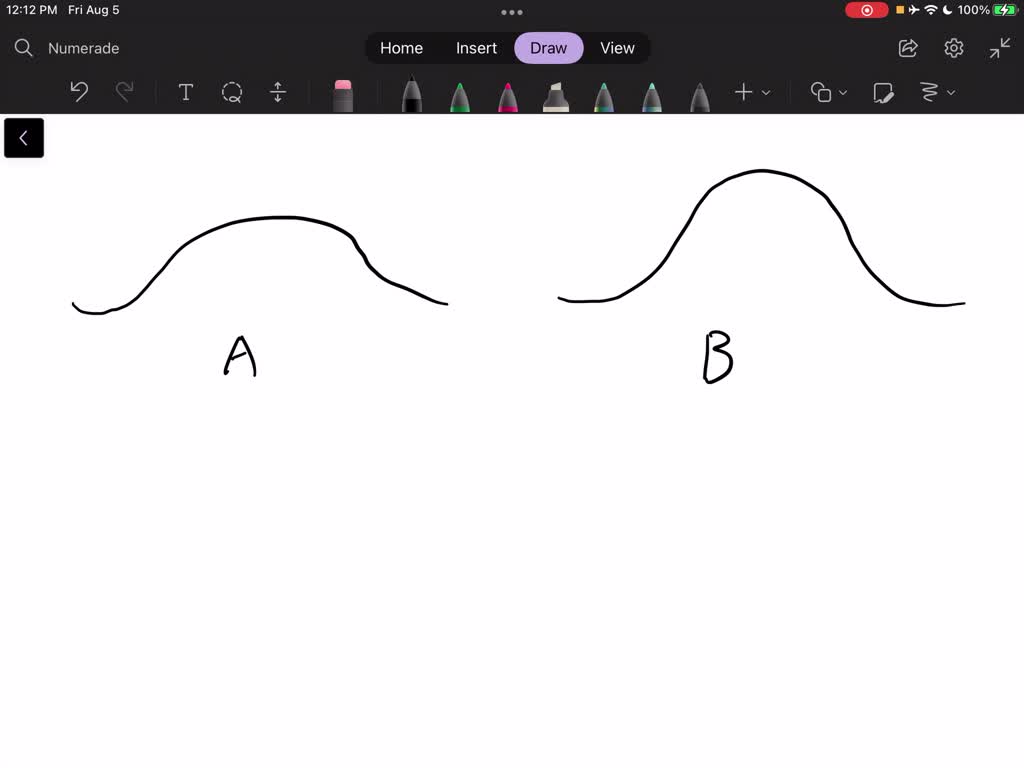Viewport: 1024px width, 768px height.
Task: Switch to the View tab
Action: point(617,48)
